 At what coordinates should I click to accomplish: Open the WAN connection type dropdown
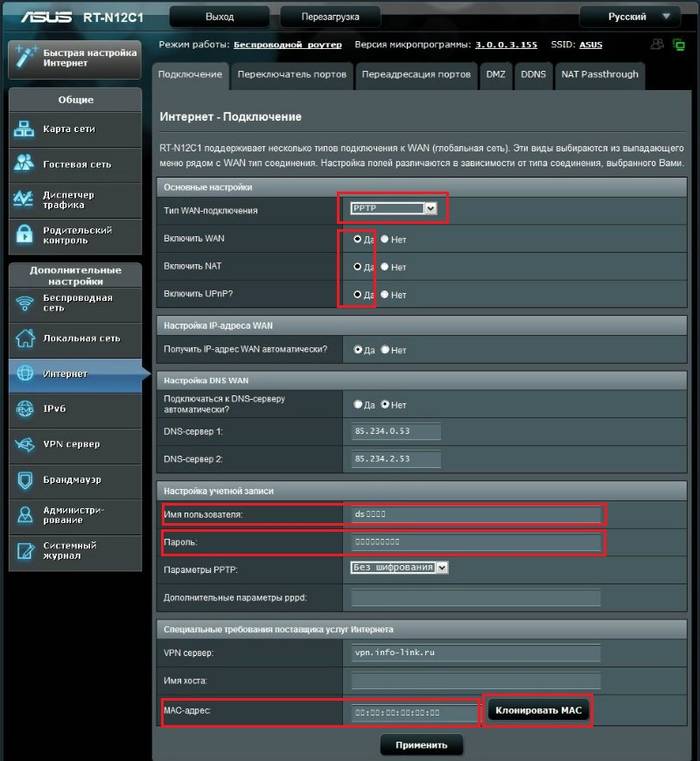(x=394, y=208)
